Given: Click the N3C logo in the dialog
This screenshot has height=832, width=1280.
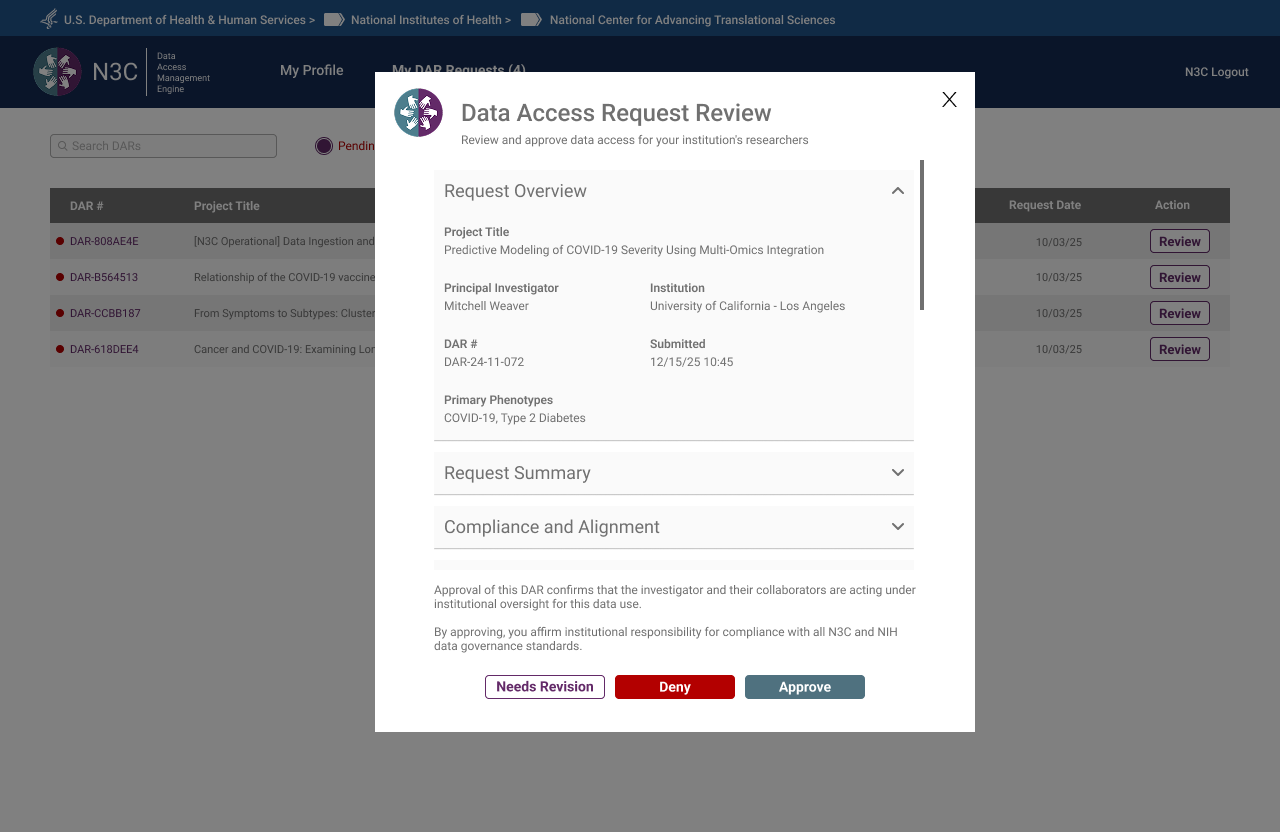Looking at the screenshot, I should click(418, 113).
